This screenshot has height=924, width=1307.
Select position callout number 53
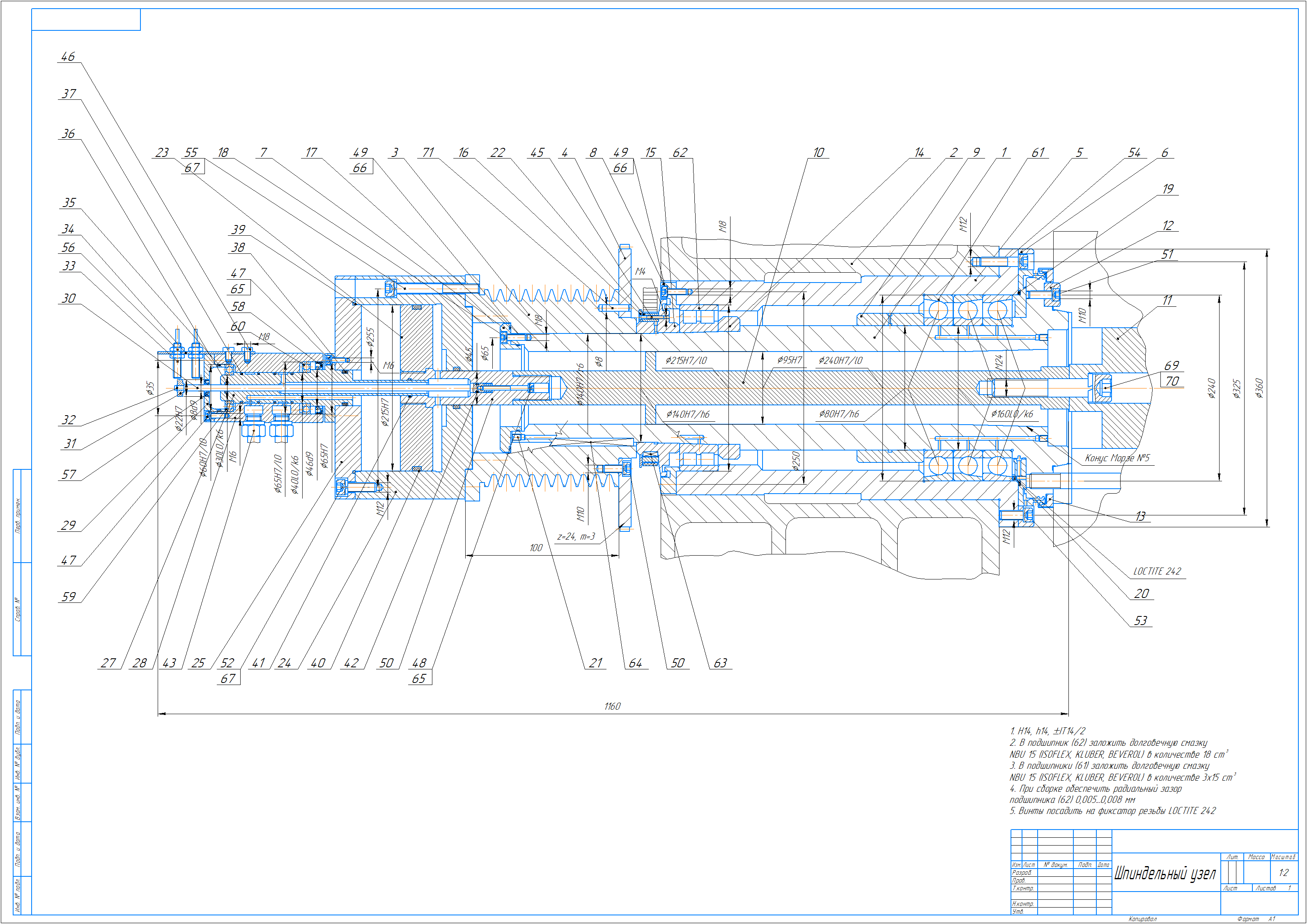(x=1140, y=621)
